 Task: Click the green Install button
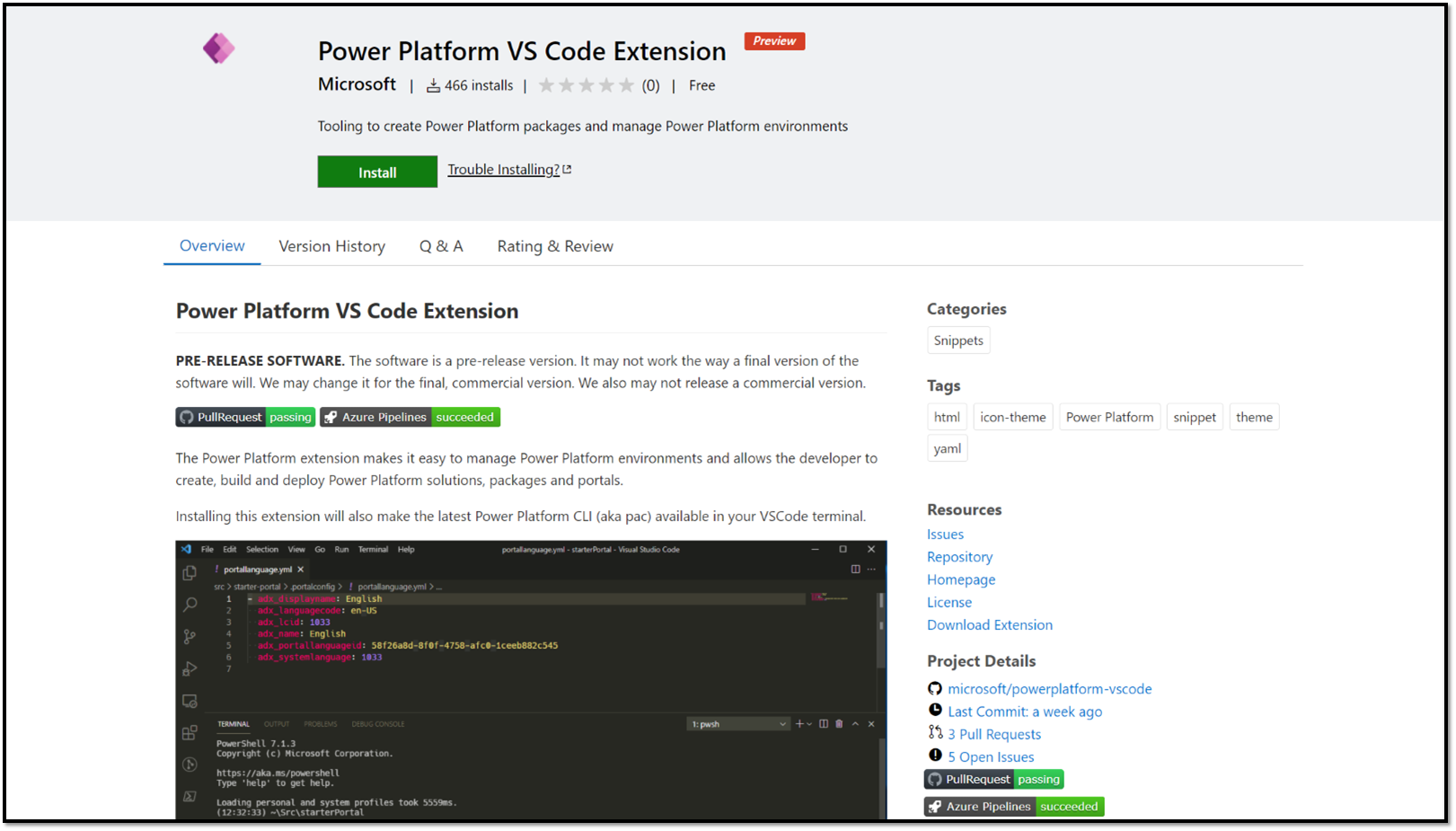click(x=377, y=172)
